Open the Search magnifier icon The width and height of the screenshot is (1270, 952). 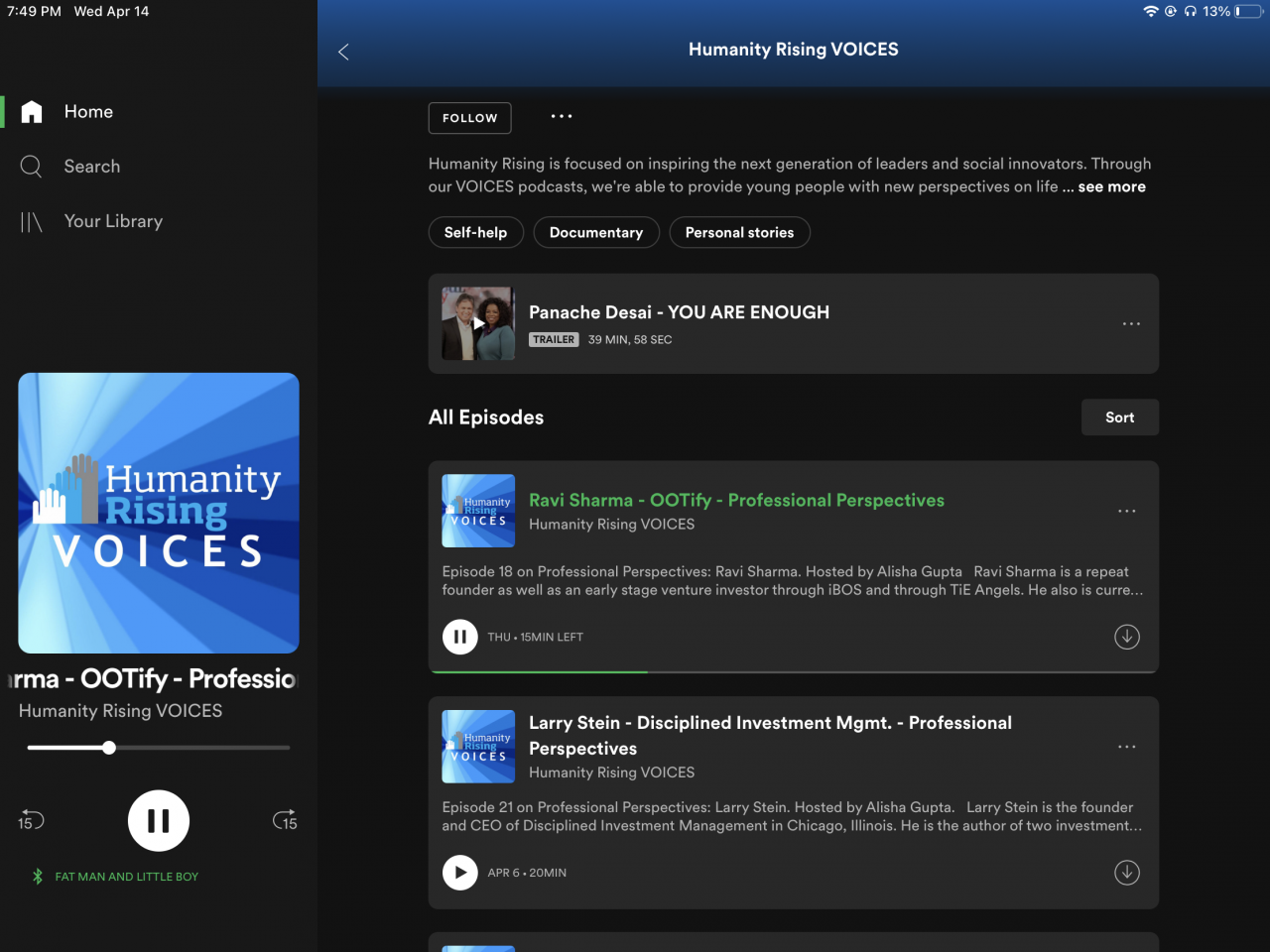pos(32,167)
